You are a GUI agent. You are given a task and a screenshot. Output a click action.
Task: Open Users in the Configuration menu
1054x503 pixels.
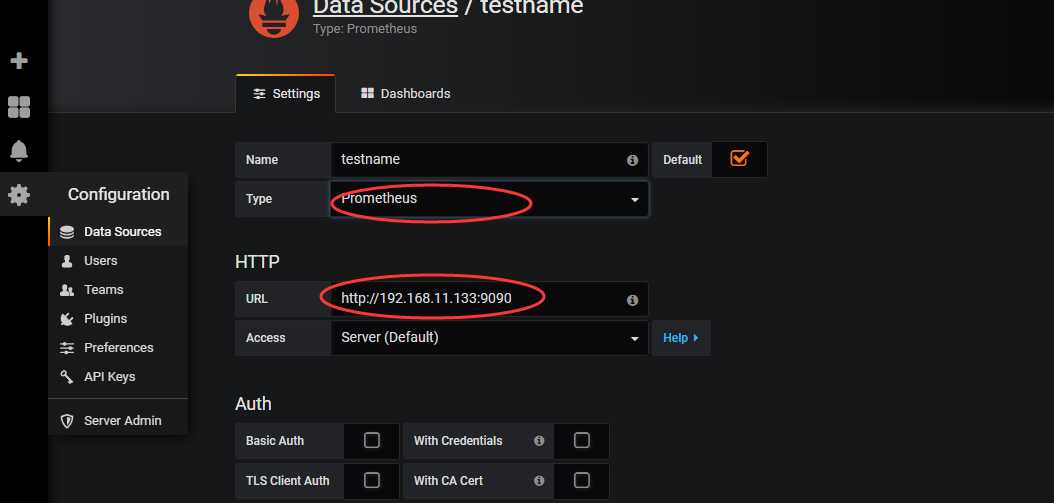pyautogui.click(x=101, y=260)
